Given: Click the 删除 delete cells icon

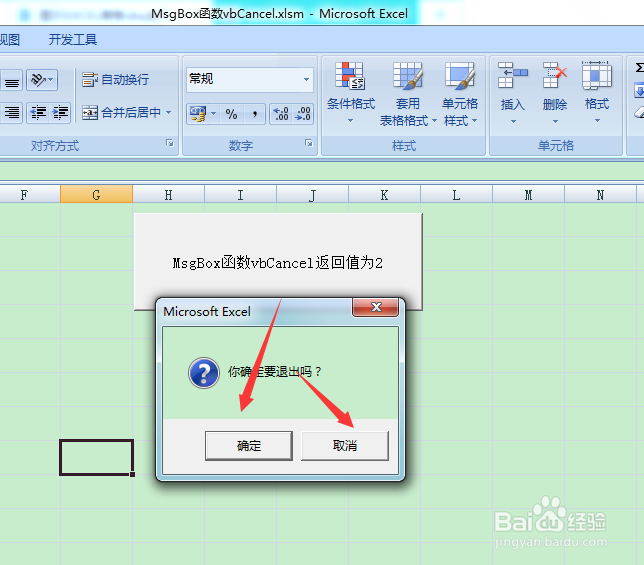Looking at the screenshot, I should point(554,76).
